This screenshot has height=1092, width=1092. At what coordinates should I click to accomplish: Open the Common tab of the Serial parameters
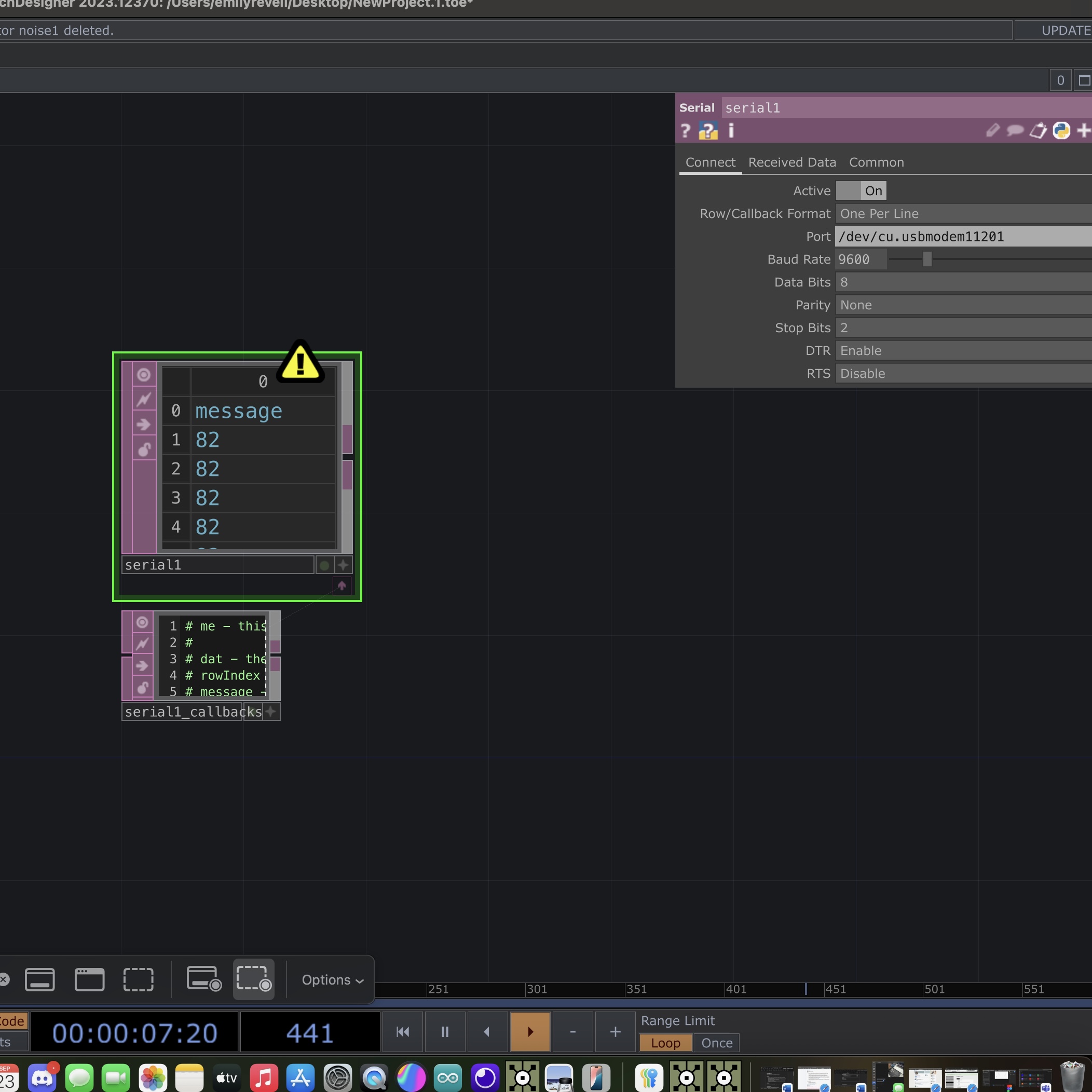tap(876, 162)
